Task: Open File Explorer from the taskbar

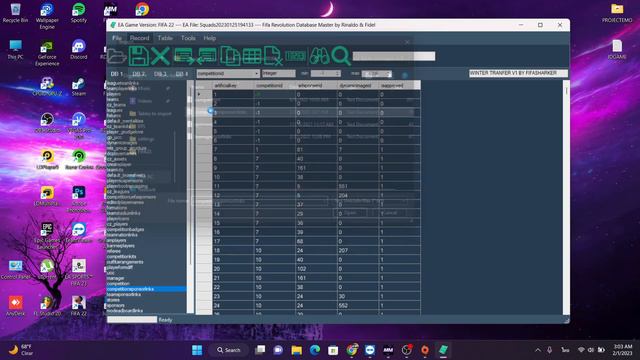Action: pos(297,350)
